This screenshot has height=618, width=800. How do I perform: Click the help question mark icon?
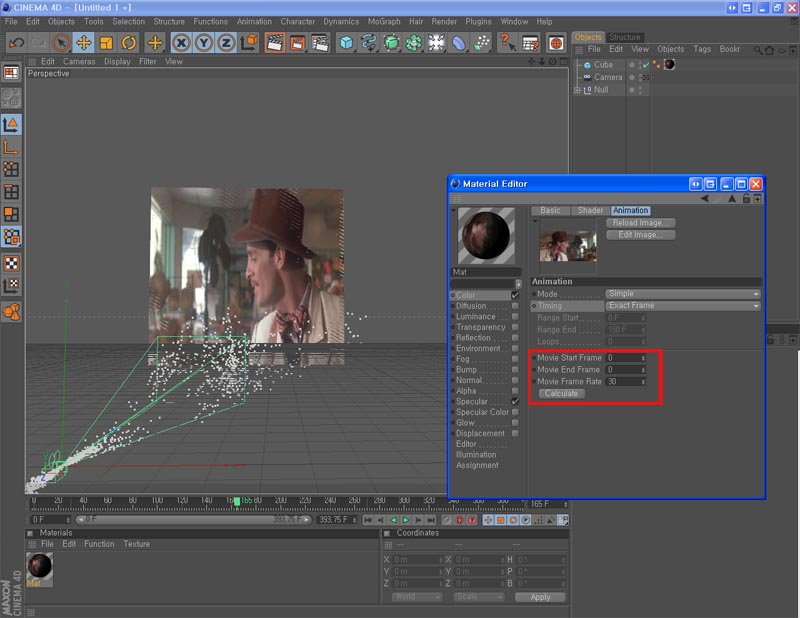[507, 43]
